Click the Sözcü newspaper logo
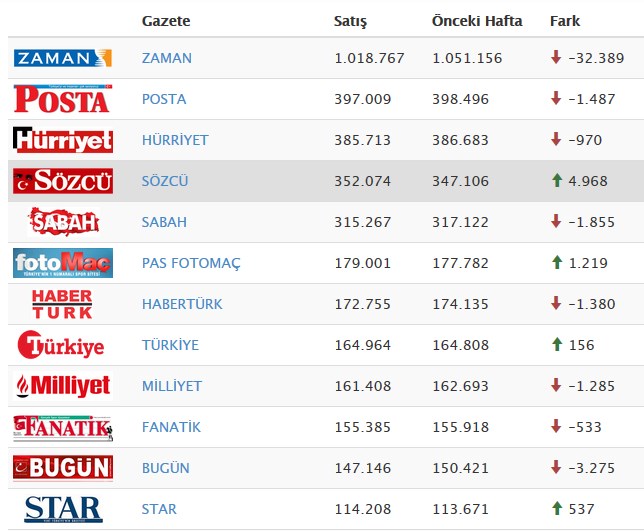 click(62, 181)
